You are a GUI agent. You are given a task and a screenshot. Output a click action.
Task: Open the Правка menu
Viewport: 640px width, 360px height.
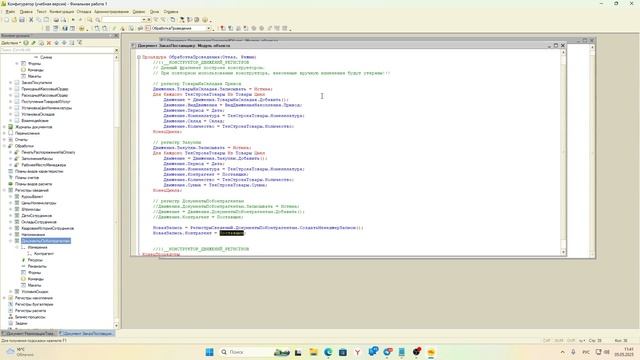tap(26, 12)
